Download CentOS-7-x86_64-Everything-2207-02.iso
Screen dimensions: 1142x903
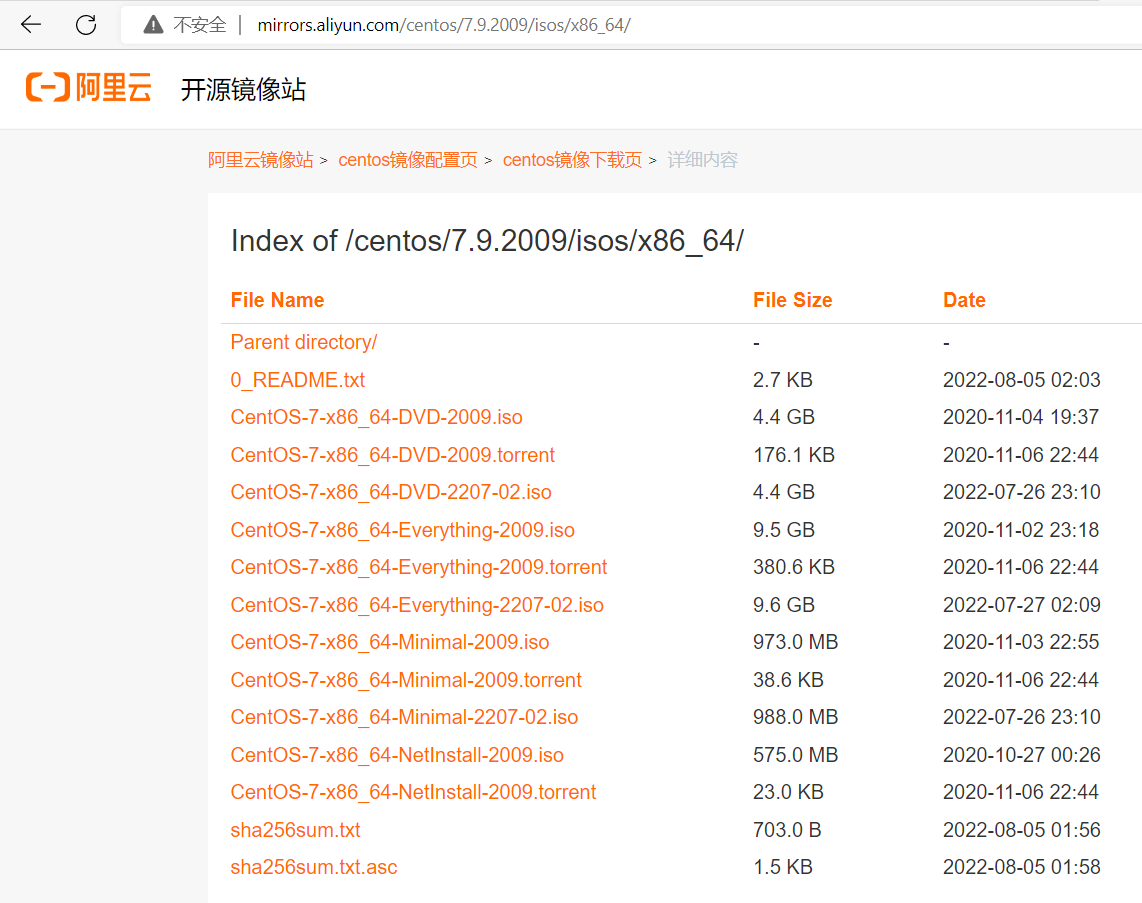(417, 605)
